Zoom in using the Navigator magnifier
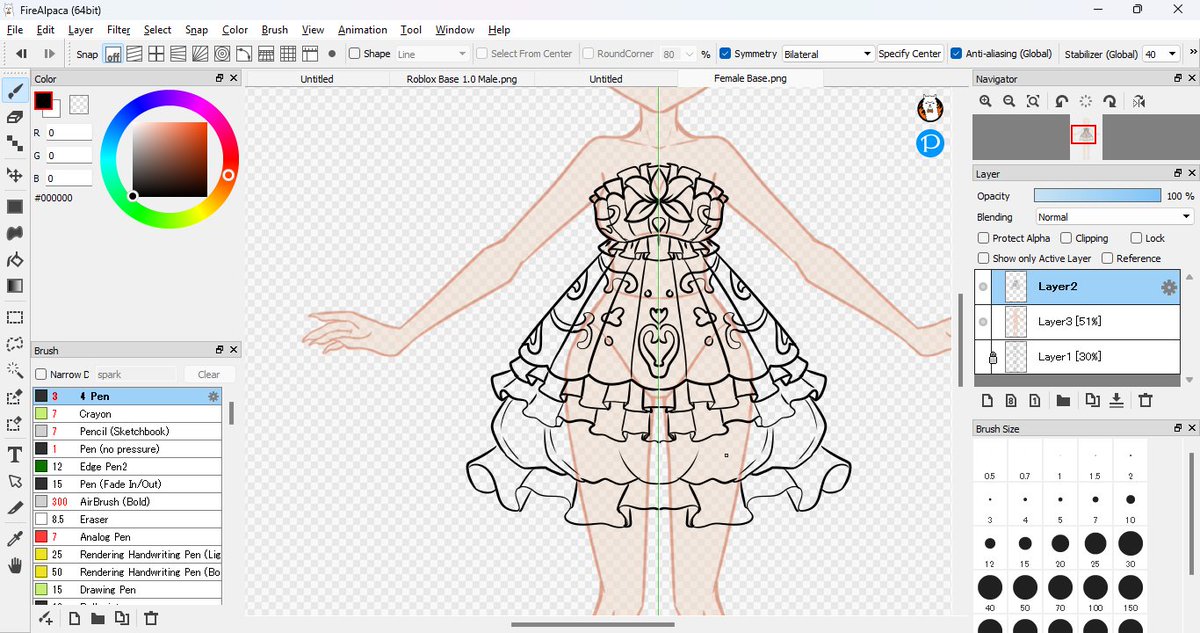The height and width of the screenshot is (633, 1200). (986, 101)
